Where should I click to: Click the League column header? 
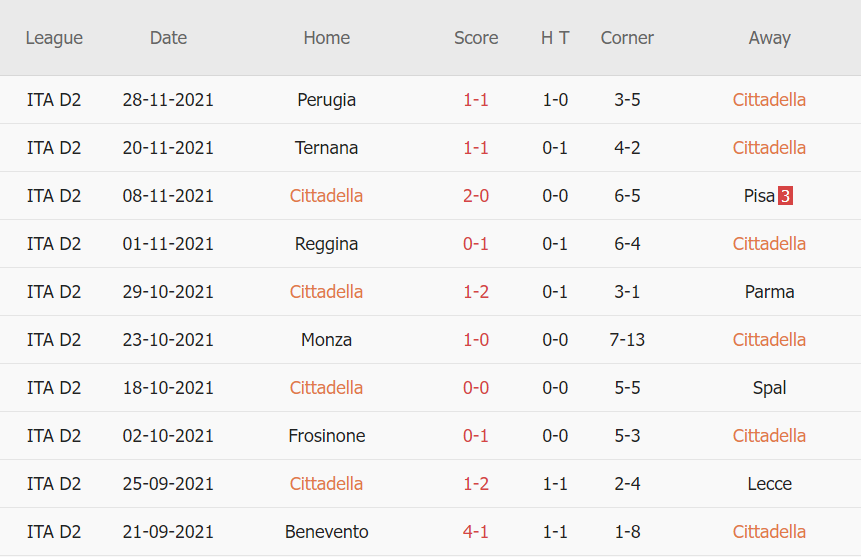click(x=54, y=38)
